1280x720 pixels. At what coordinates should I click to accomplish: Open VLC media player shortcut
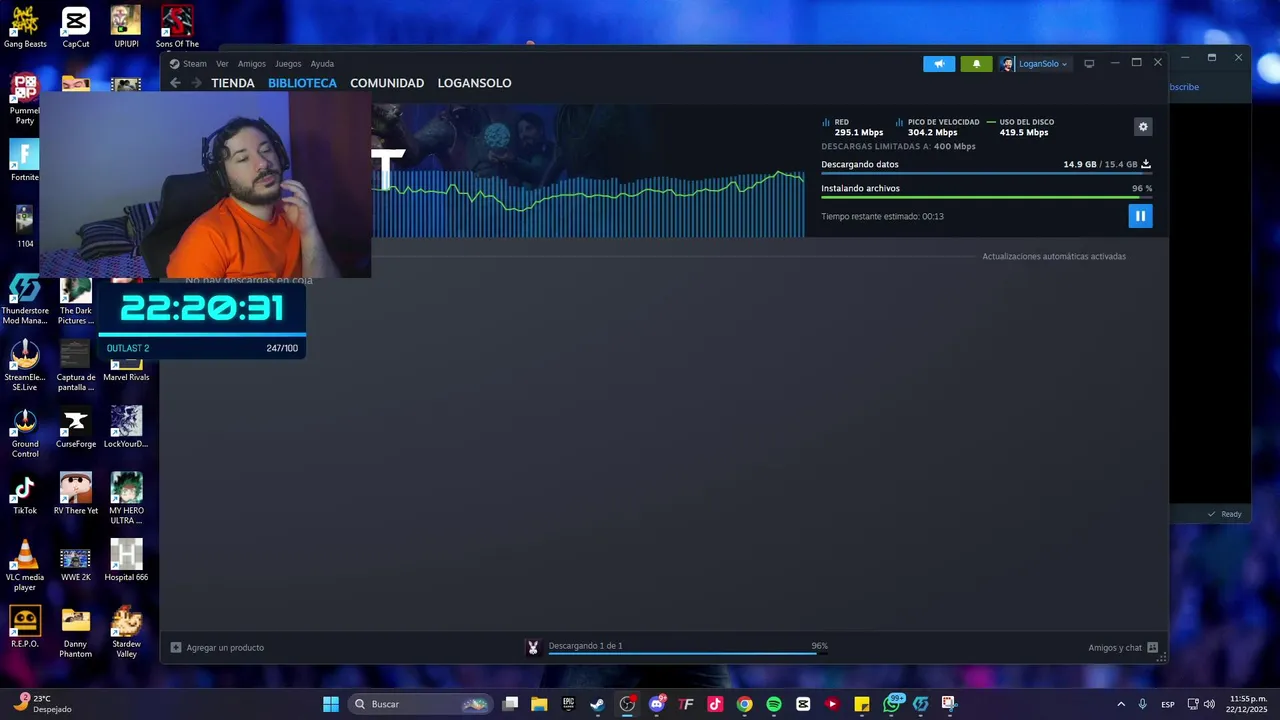(x=25, y=565)
